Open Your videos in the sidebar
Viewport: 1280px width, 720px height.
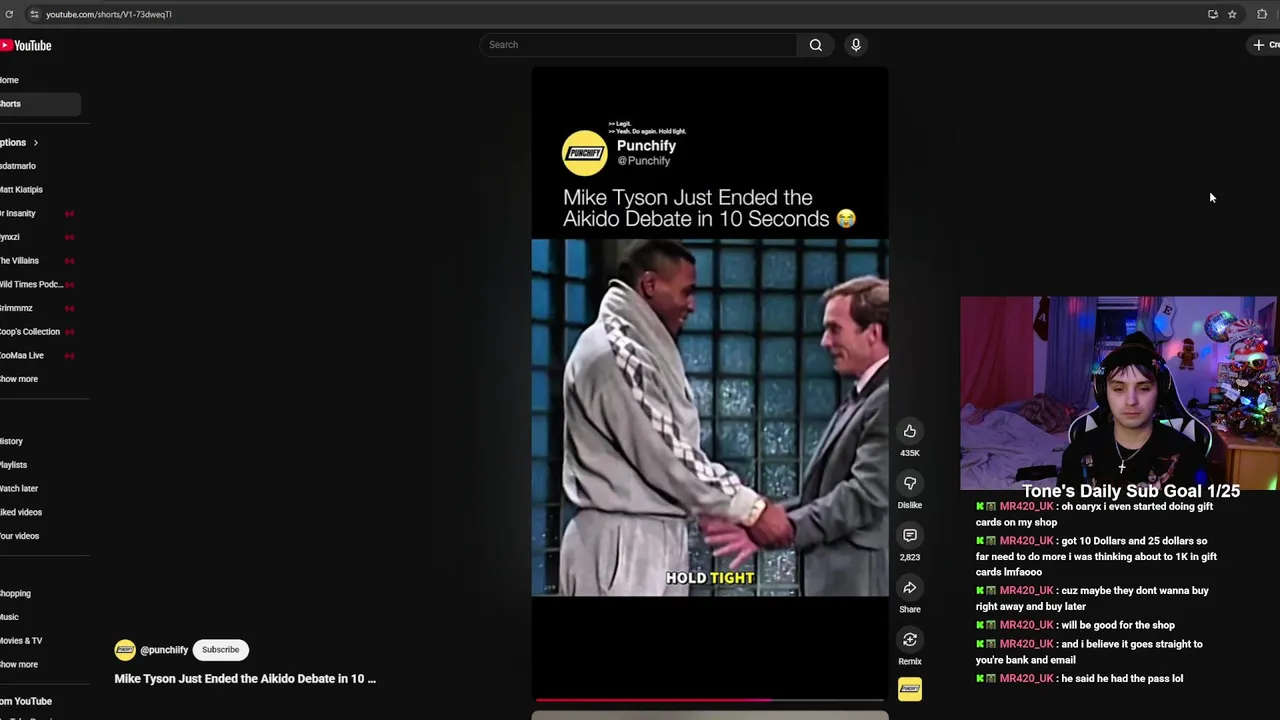20,536
